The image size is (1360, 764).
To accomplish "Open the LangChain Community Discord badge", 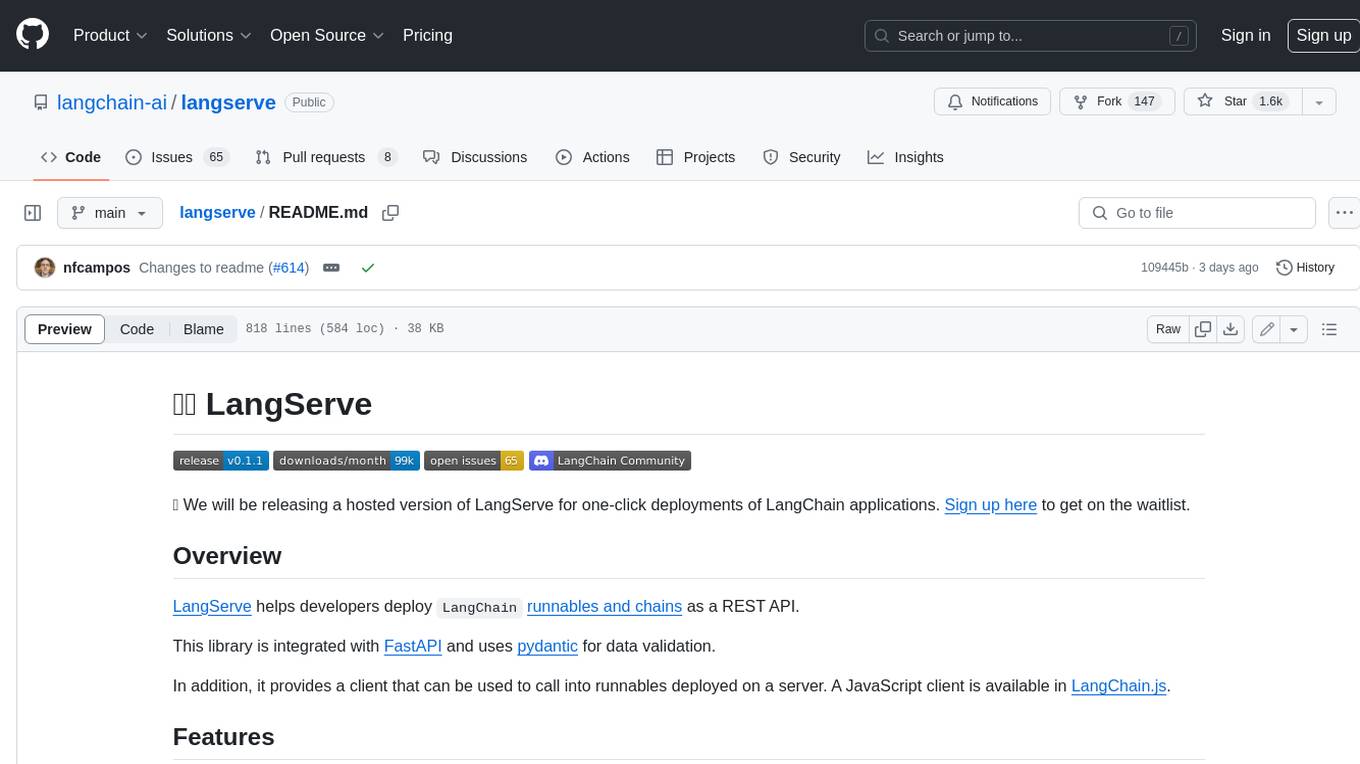I will [610, 460].
